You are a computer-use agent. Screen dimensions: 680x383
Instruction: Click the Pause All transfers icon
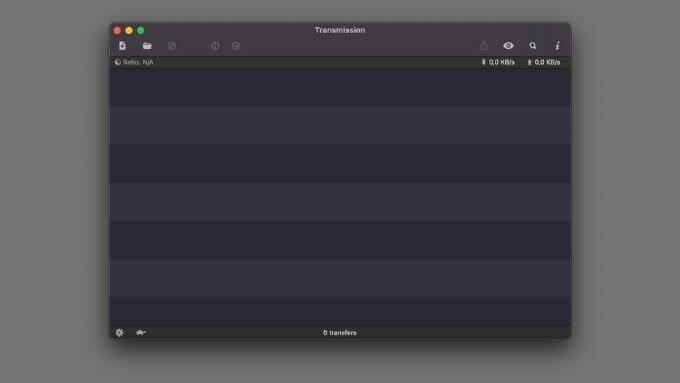click(215, 46)
